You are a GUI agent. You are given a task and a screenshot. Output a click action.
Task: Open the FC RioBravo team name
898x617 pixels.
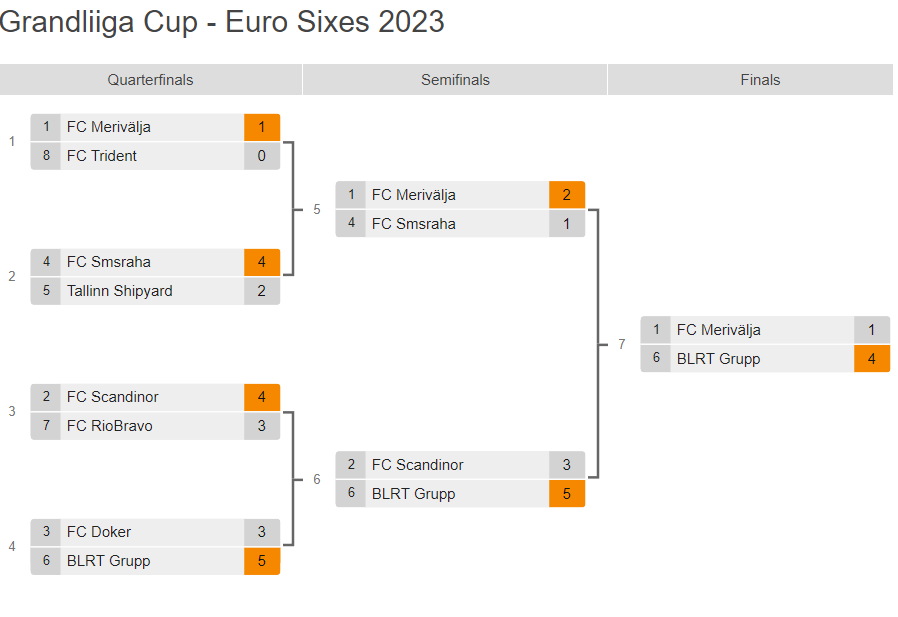pos(109,426)
